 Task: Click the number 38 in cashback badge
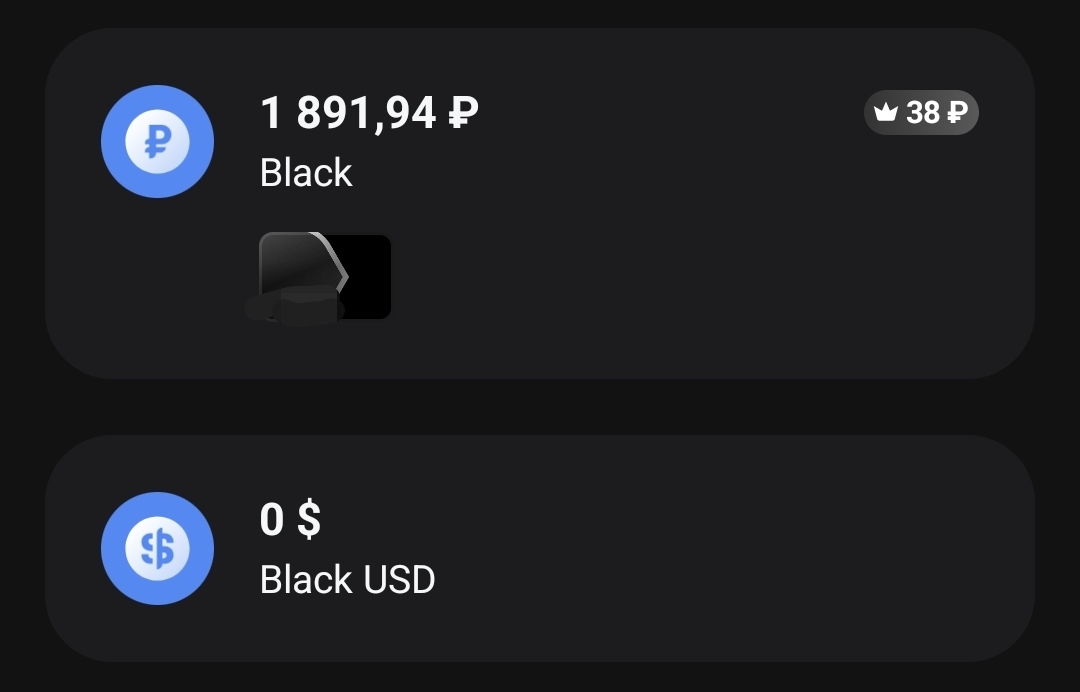coord(923,112)
